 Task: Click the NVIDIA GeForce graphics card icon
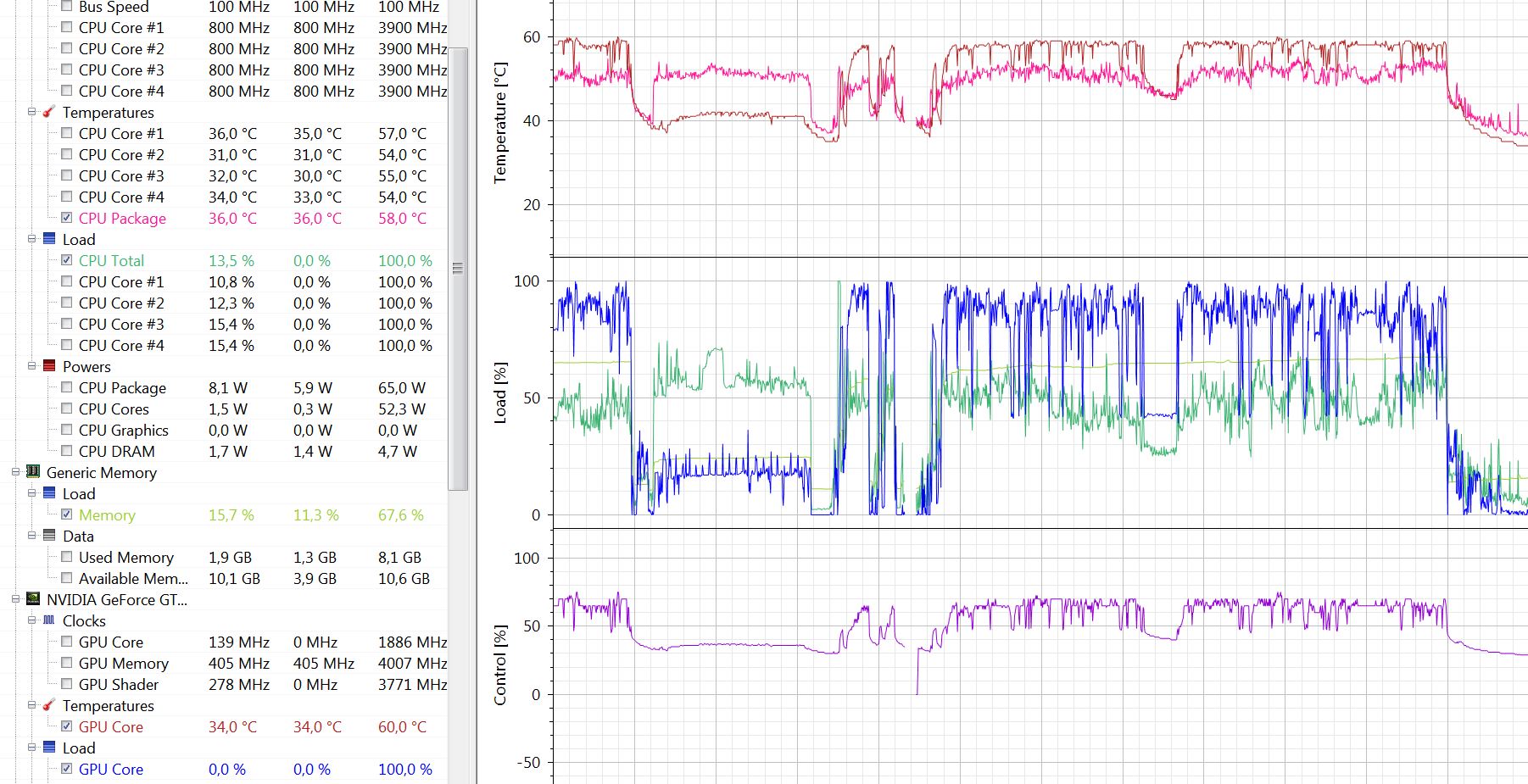(33, 599)
